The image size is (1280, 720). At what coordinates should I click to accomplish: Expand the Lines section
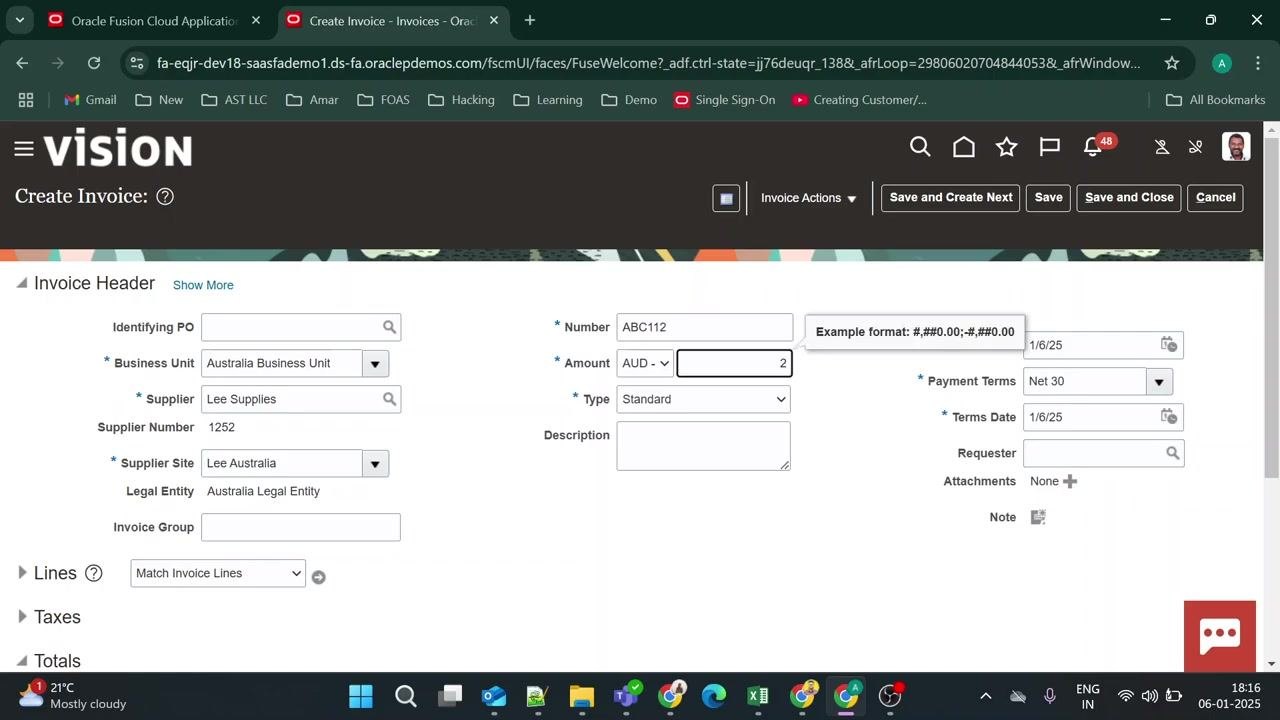(x=22, y=573)
